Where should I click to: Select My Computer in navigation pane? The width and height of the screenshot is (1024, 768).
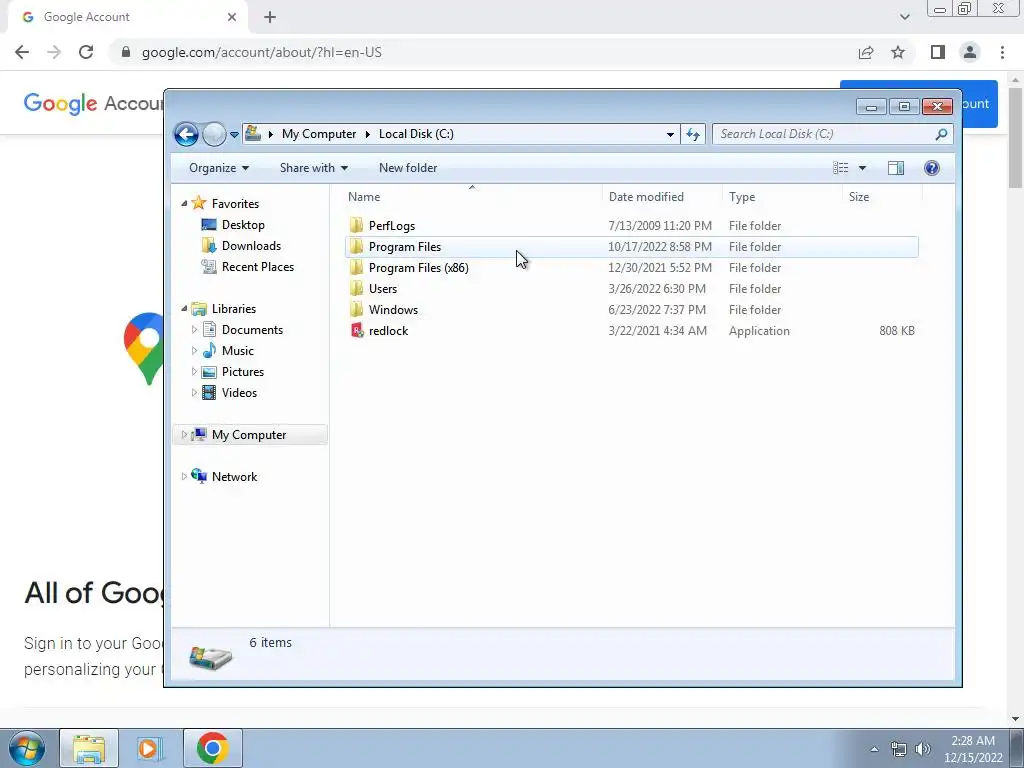(249, 435)
